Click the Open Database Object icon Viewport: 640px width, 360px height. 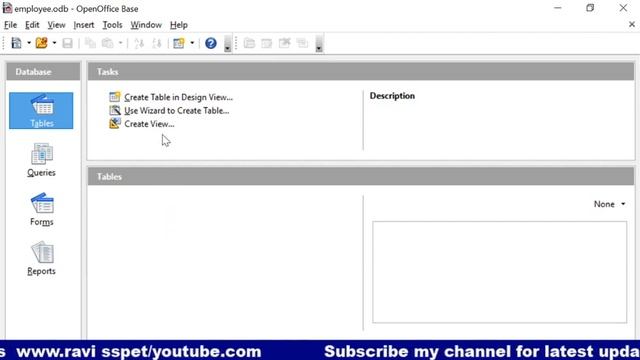[x=249, y=43]
